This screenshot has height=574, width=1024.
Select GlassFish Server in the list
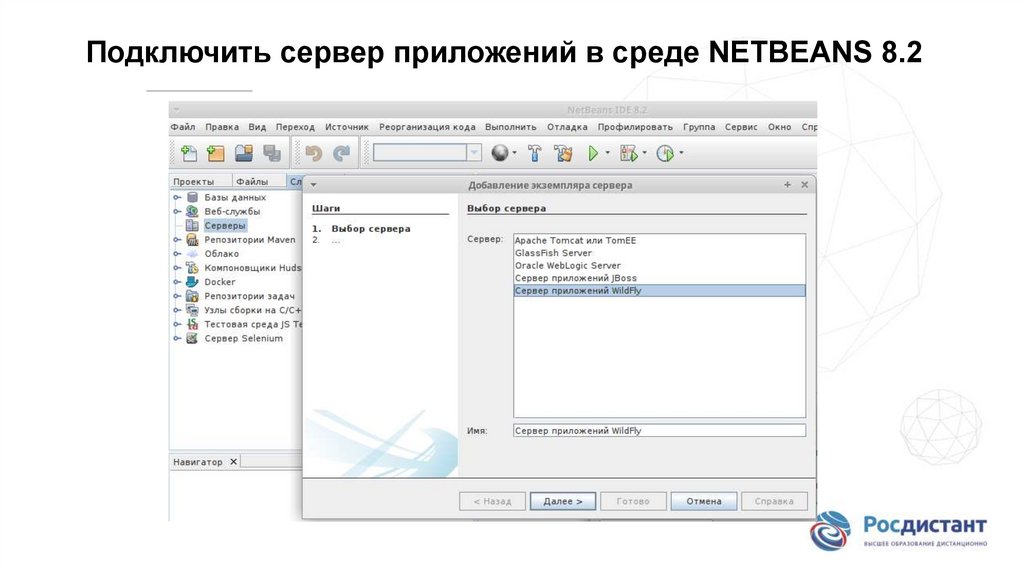click(660, 253)
